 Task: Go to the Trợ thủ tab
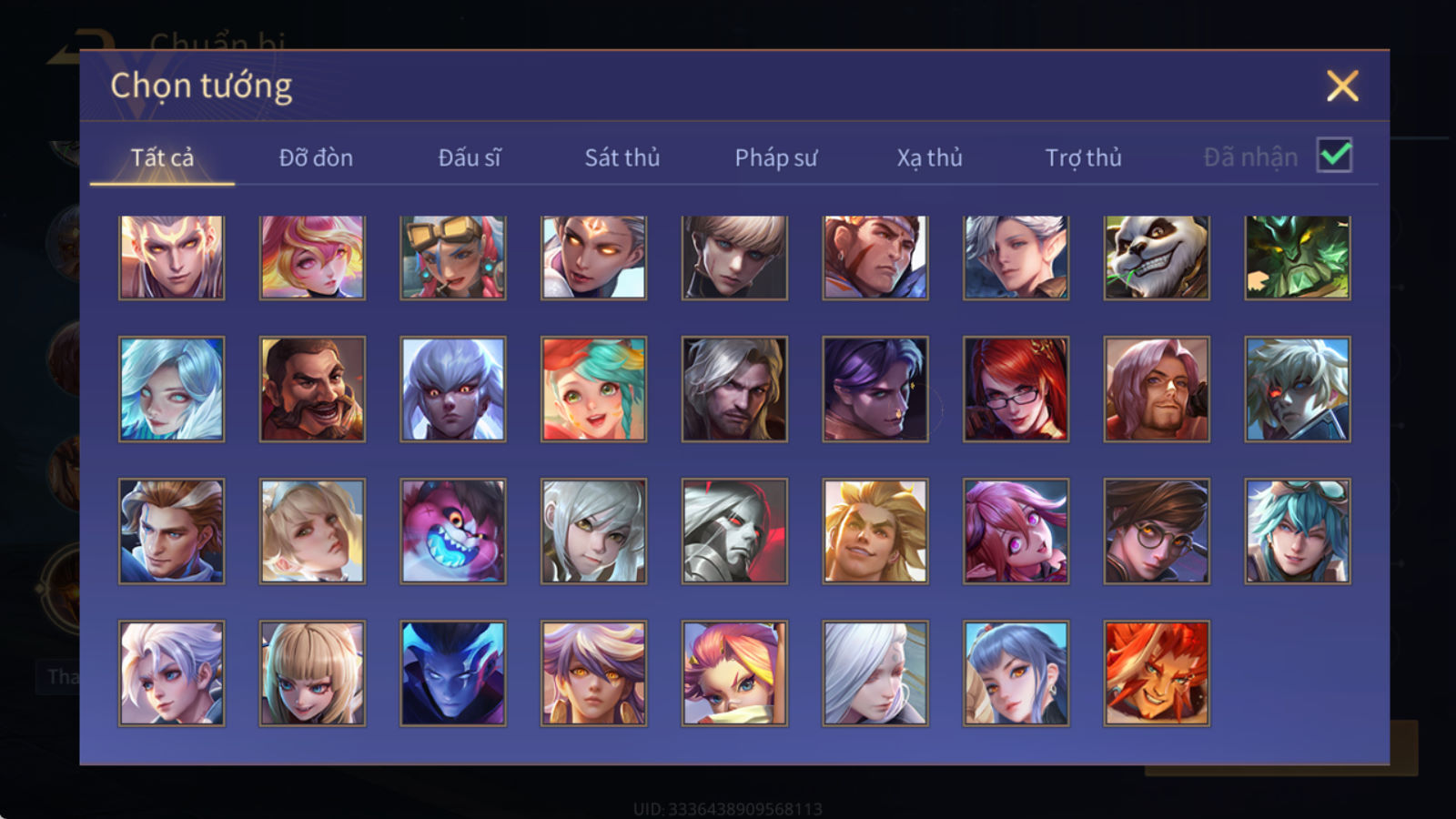click(x=1083, y=157)
